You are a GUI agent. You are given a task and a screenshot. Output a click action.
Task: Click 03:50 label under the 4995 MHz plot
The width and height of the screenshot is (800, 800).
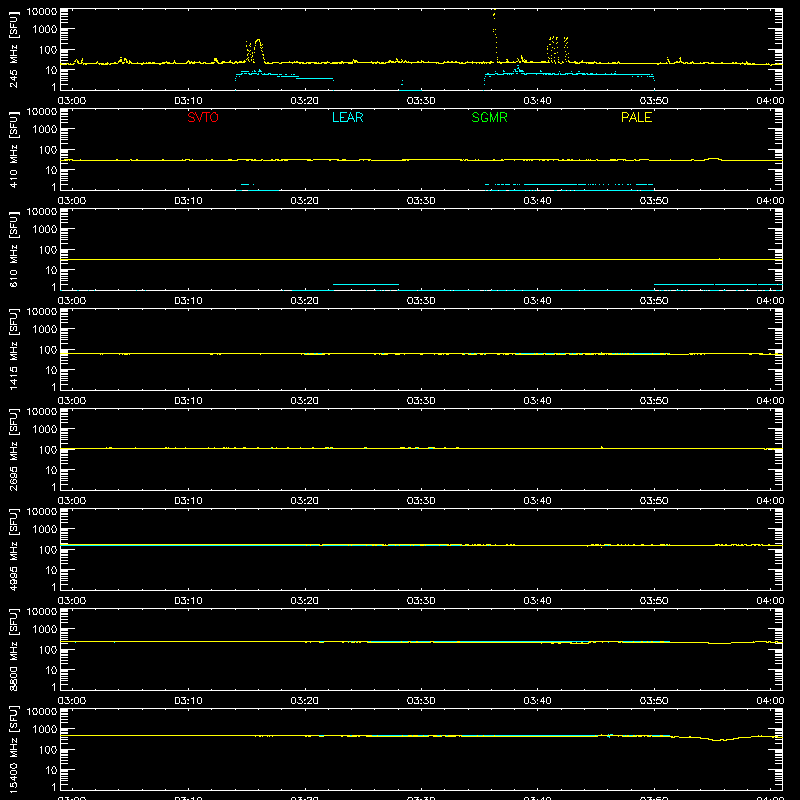pos(654,601)
